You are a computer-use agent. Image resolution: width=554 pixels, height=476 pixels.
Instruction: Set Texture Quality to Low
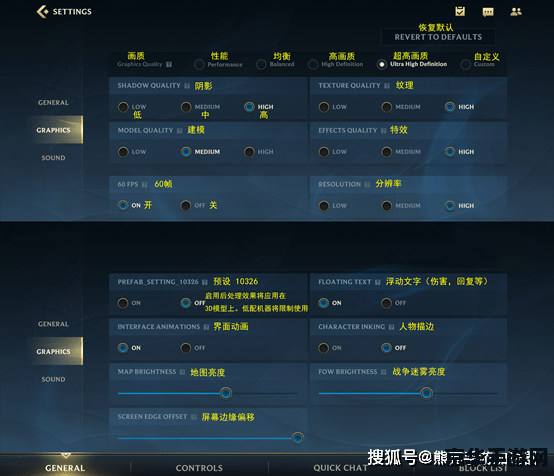coord(324,107)
